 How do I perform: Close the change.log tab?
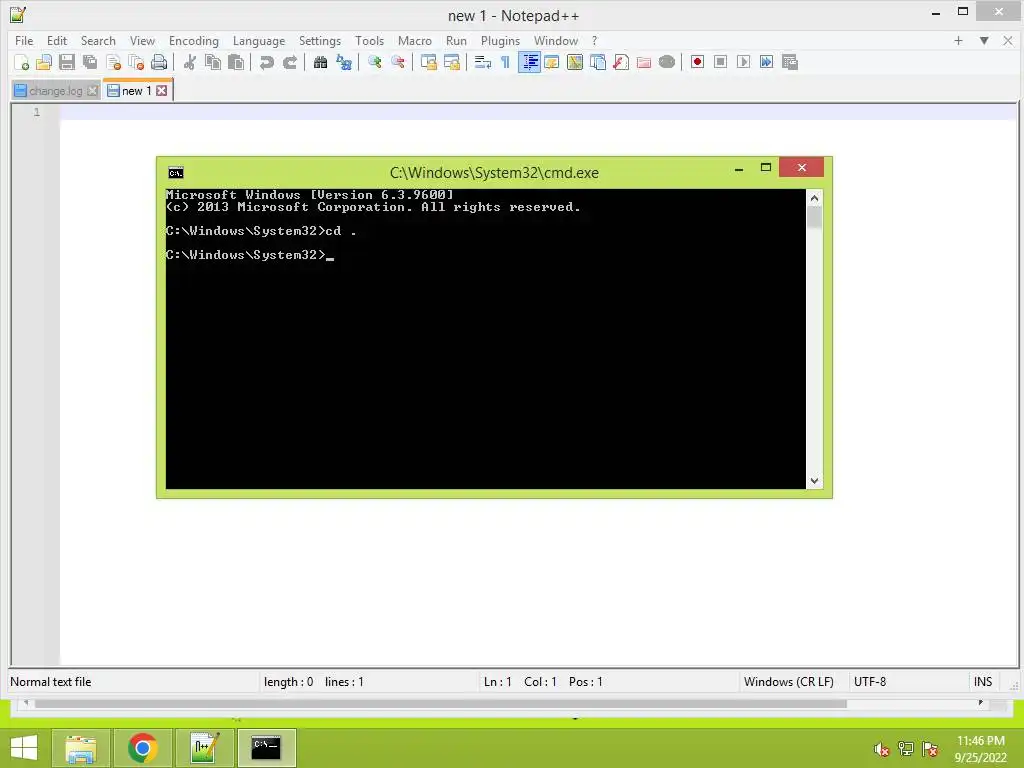coord(93,91)
